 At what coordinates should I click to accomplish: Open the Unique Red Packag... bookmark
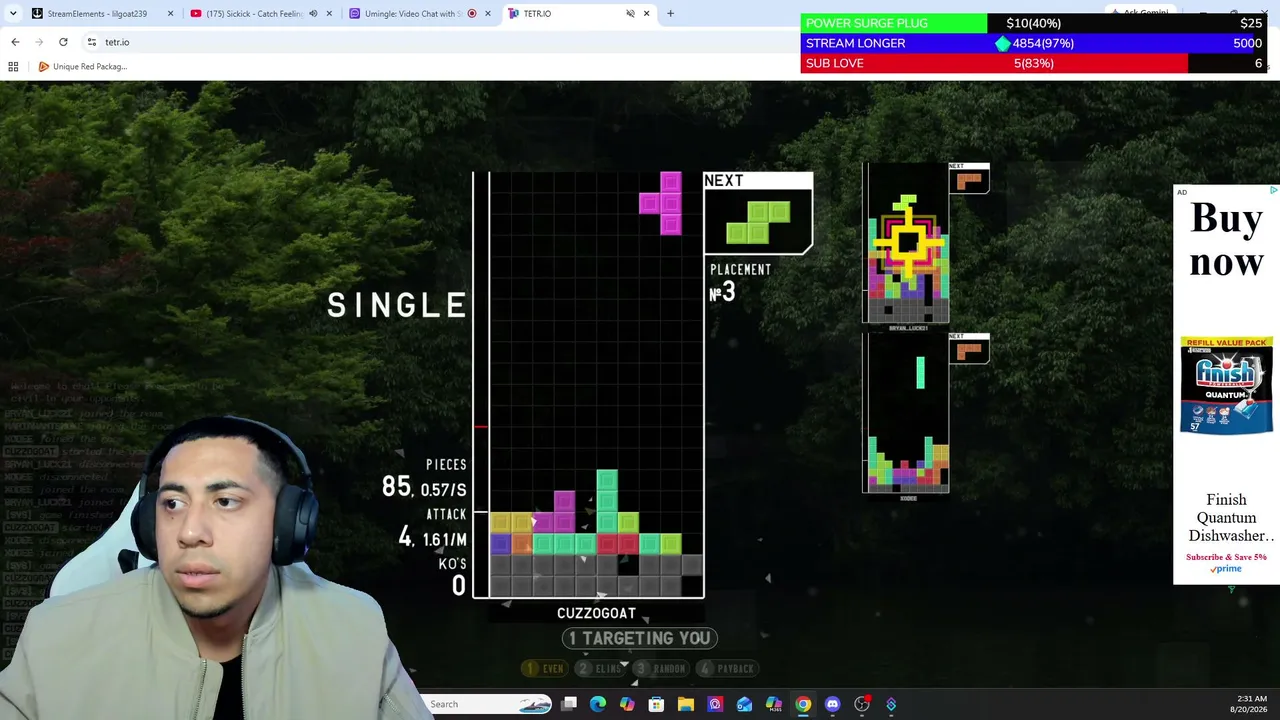(82, 67)
